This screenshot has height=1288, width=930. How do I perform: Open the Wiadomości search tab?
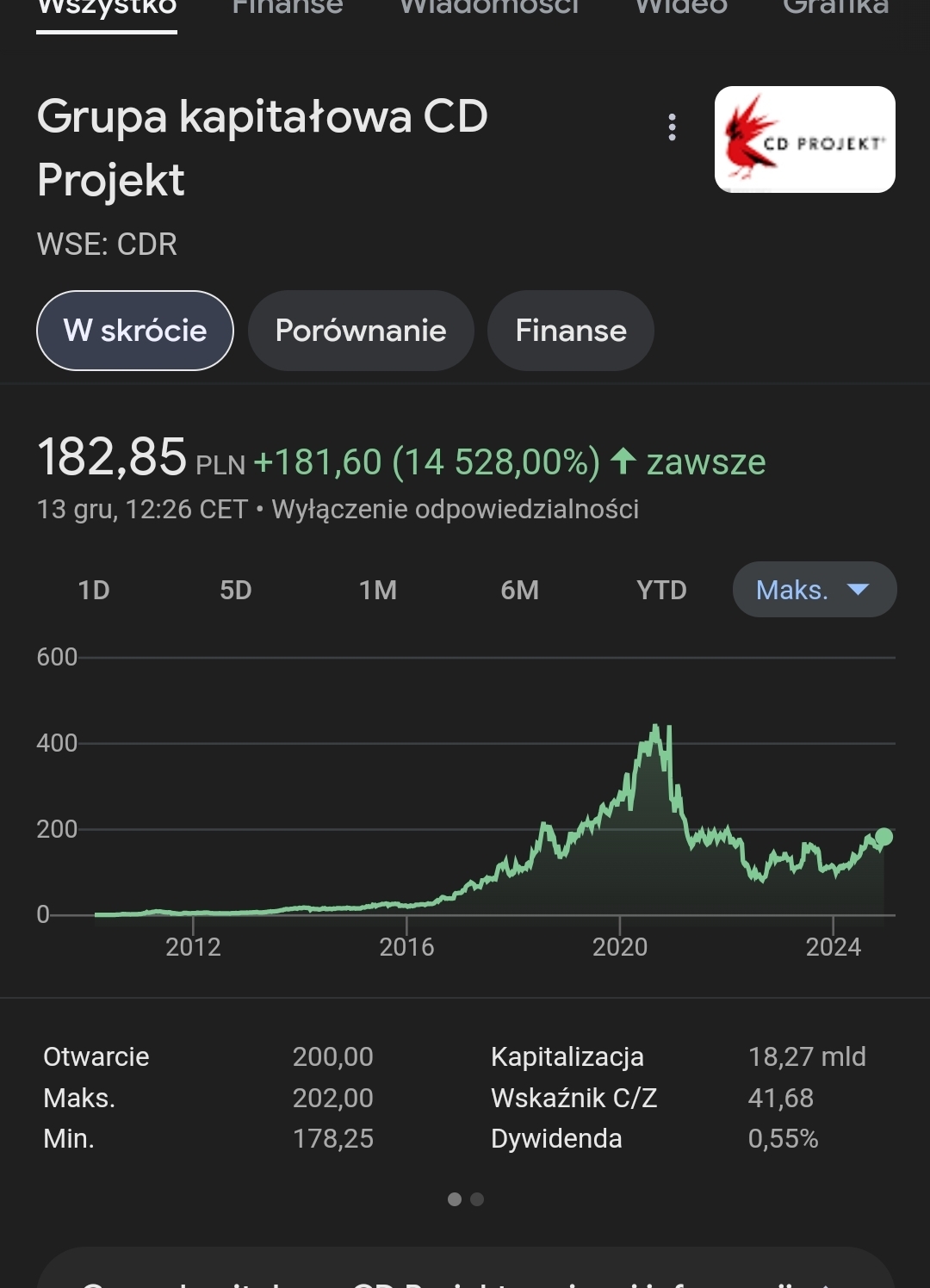(x=489, y=9)
